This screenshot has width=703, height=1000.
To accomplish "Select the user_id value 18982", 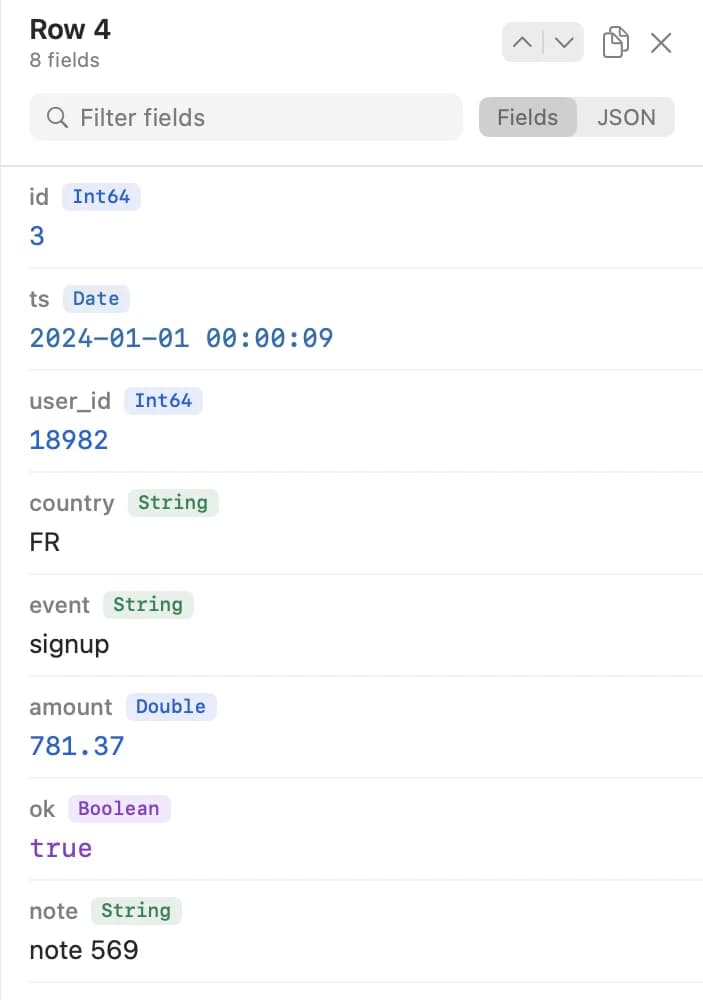I will (69, 440).
